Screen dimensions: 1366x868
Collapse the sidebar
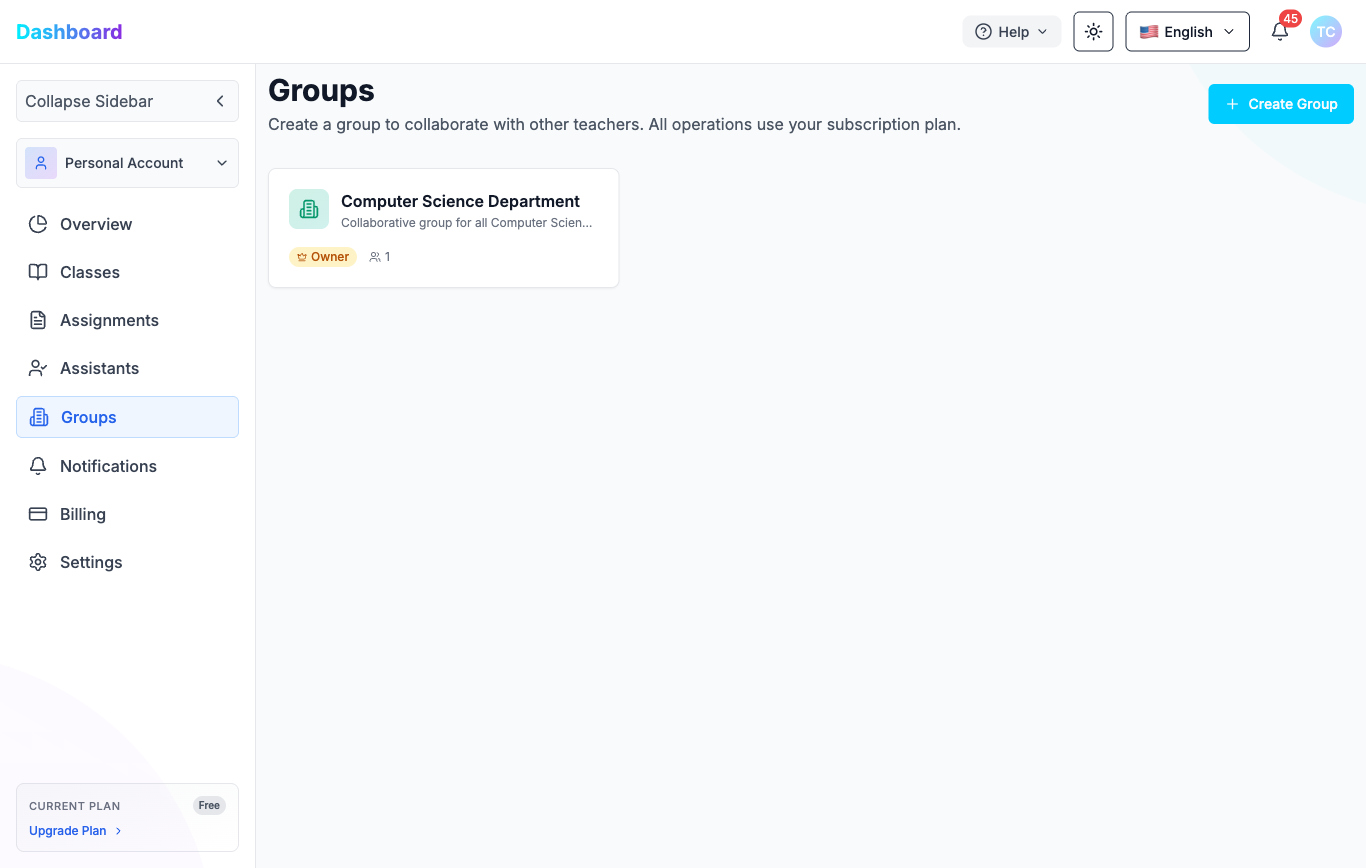pos(127,101)
